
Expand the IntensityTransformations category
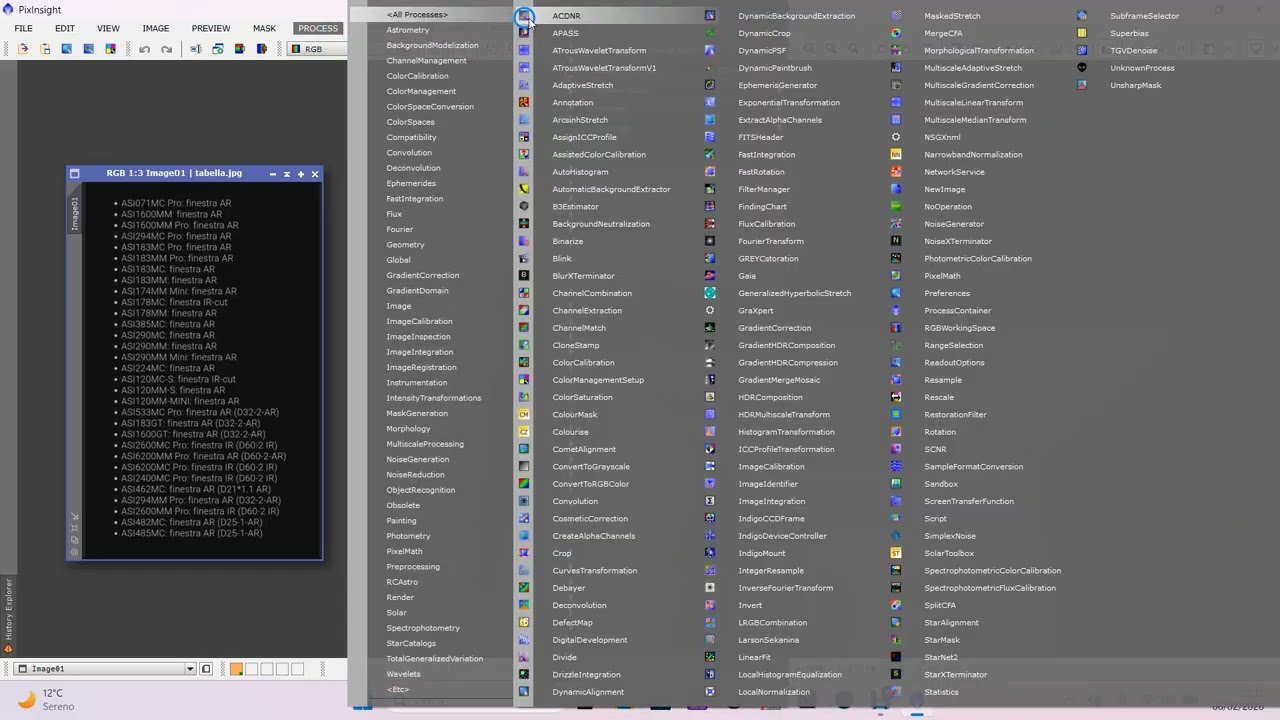pyautogui.click(x=433, y=398)
